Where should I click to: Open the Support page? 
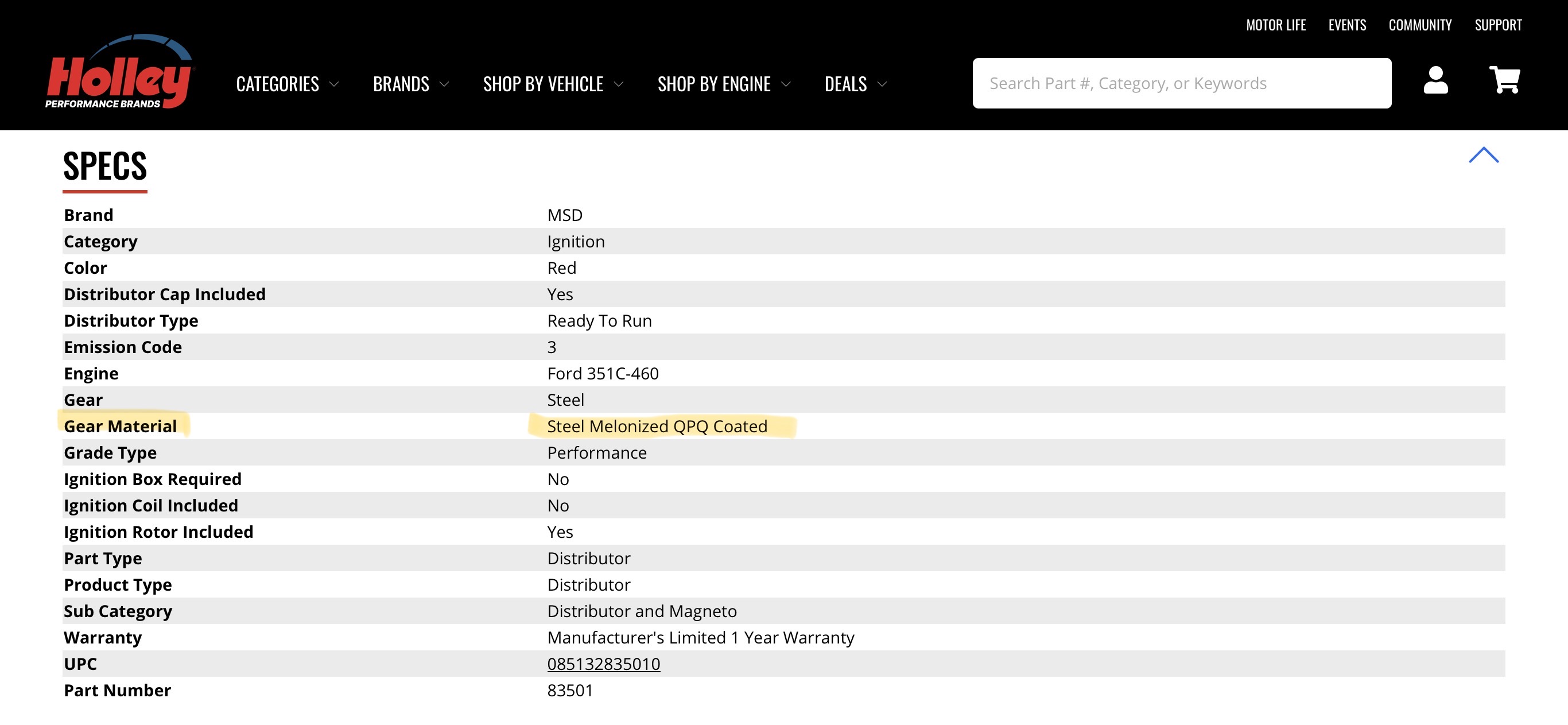click(1497, 25)
